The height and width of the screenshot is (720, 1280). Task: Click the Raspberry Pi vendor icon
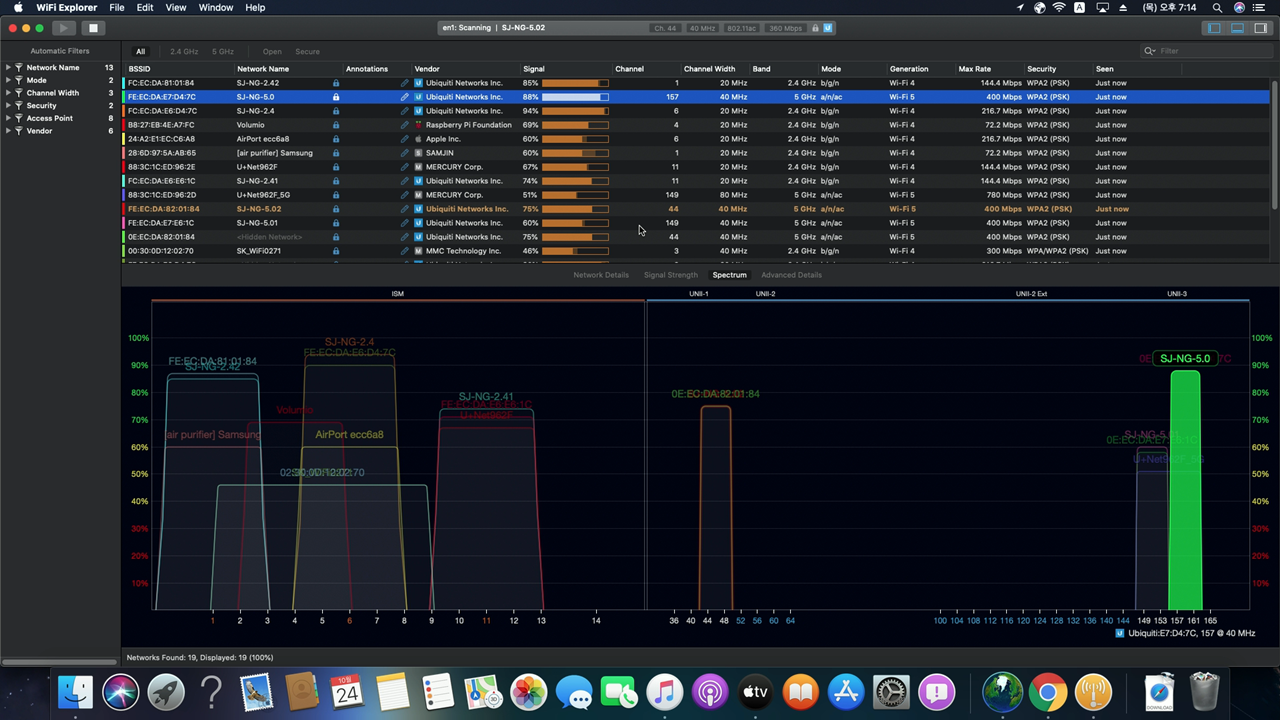click(419, 125)
